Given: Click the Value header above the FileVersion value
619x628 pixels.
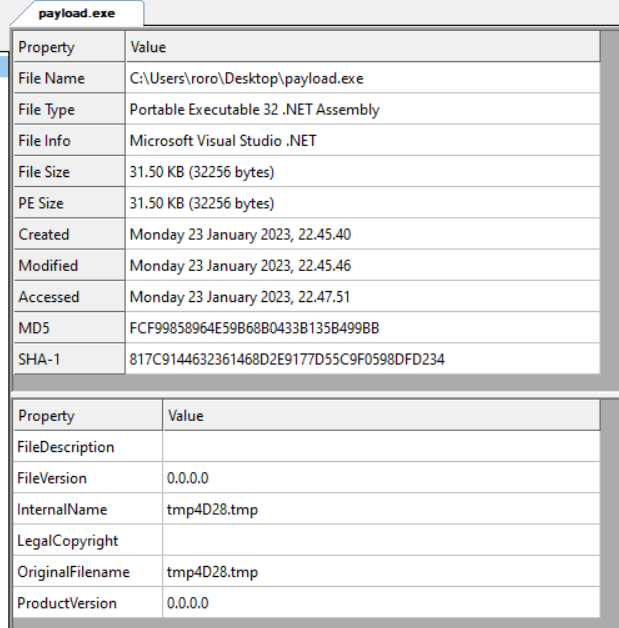Looking at the screenshot, I should 185,416.
